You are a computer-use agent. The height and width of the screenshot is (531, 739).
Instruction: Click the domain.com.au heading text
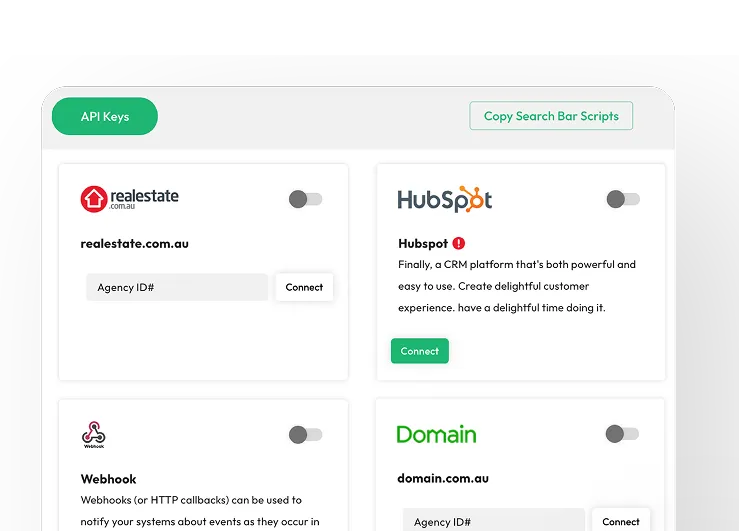tap(441, 479)
